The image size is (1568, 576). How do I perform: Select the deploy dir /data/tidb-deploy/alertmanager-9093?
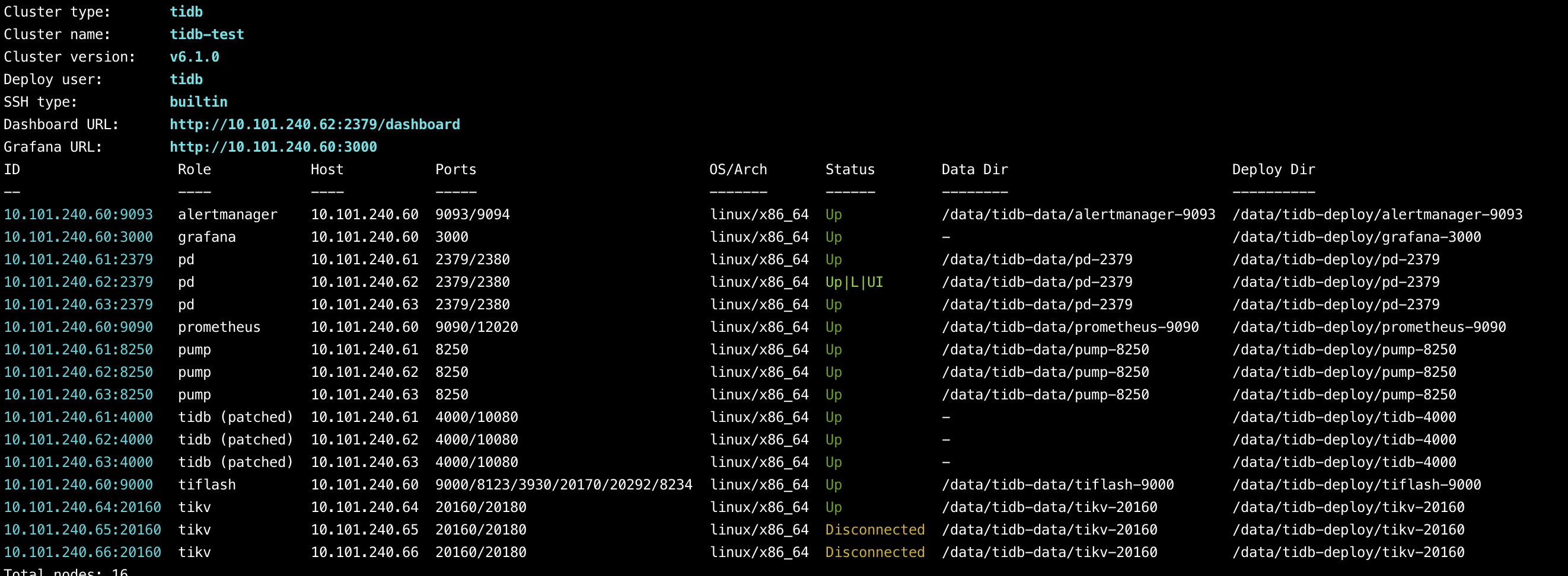coord(1378,215)
